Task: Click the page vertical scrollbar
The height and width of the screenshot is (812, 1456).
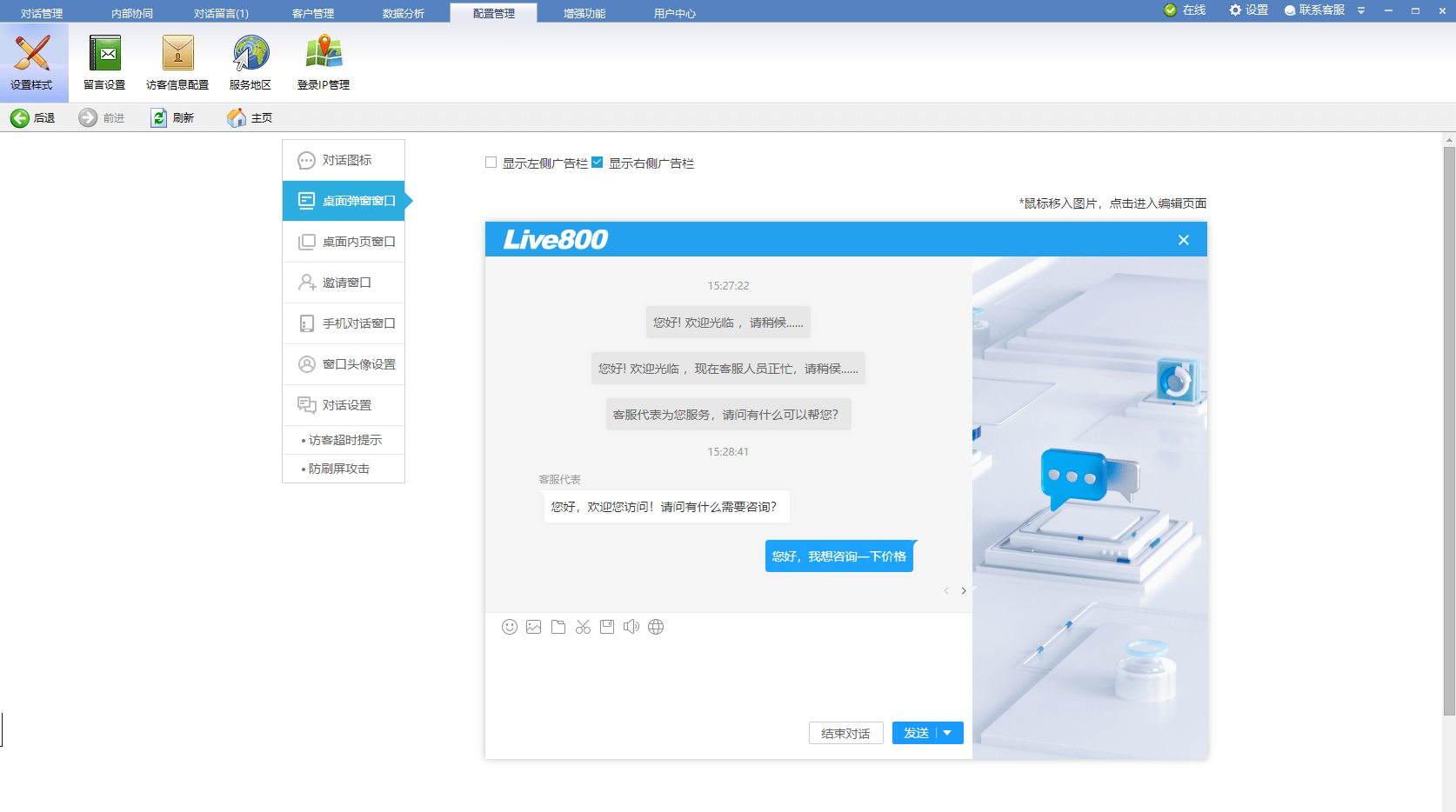Action: click(1449, 430)
